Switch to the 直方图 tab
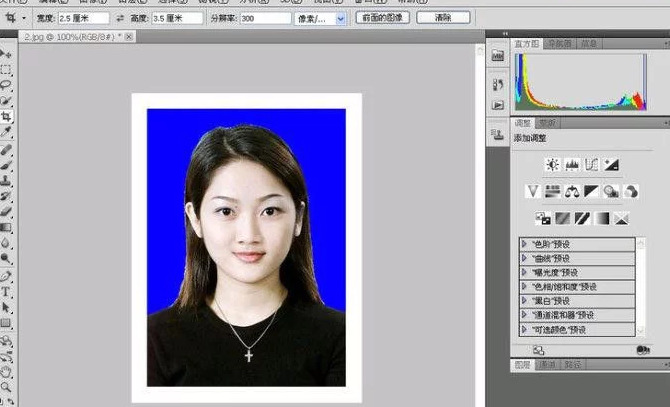Screen dimensions: 670x407 [x=527, y=44]
